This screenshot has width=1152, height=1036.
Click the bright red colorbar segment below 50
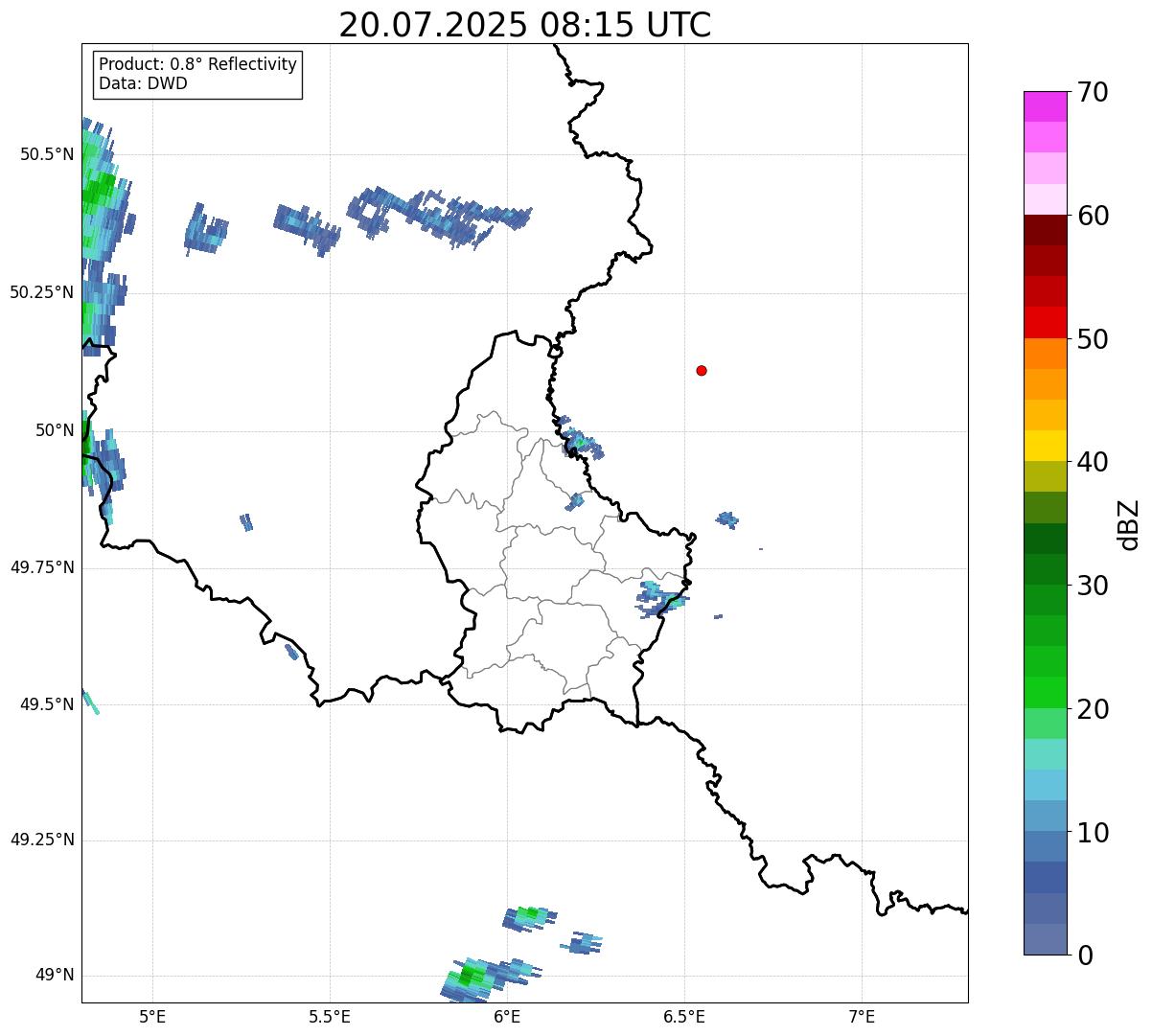tap(1045, 323)
